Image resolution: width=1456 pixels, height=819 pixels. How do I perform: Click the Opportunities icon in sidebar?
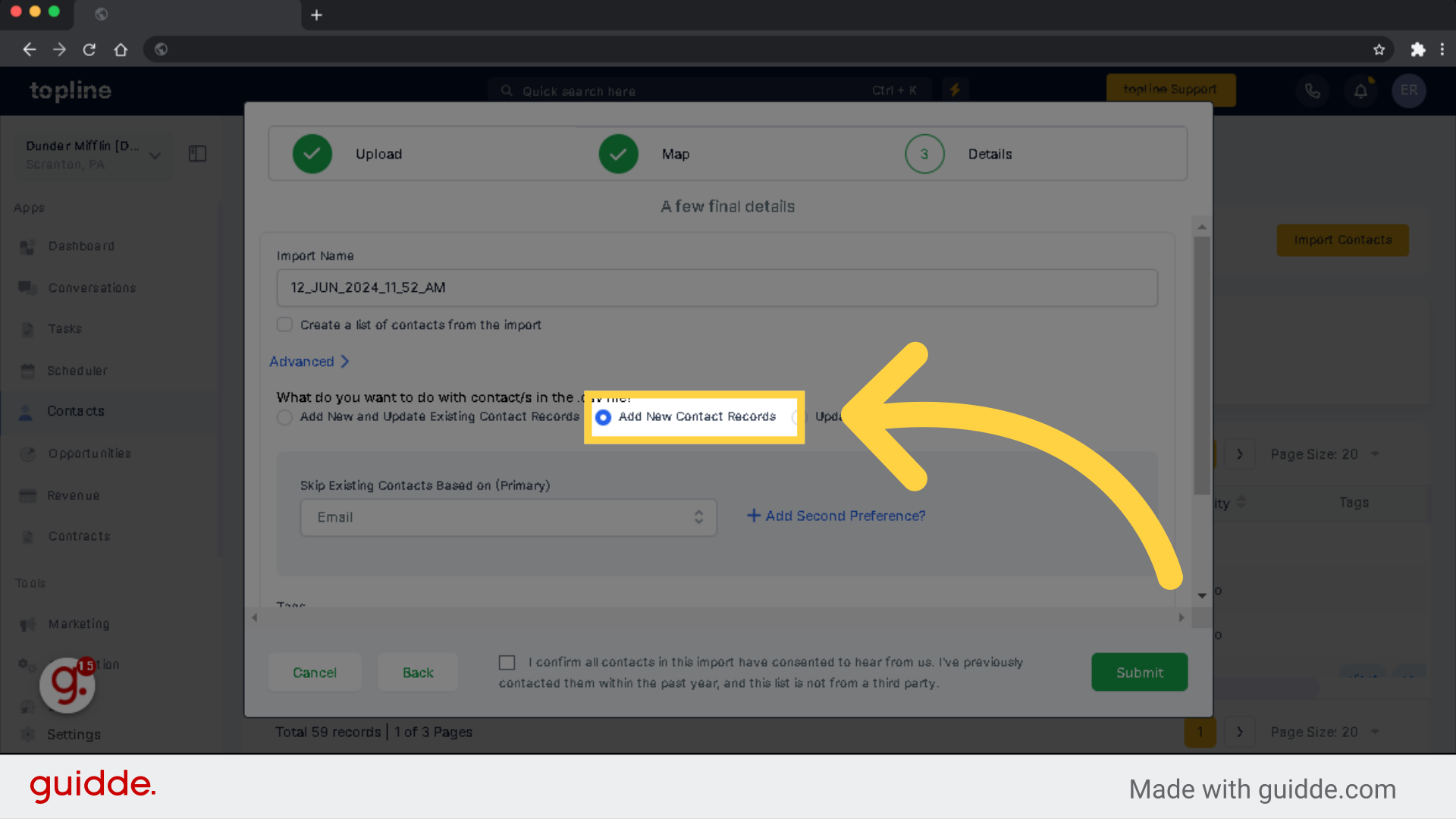27,453
